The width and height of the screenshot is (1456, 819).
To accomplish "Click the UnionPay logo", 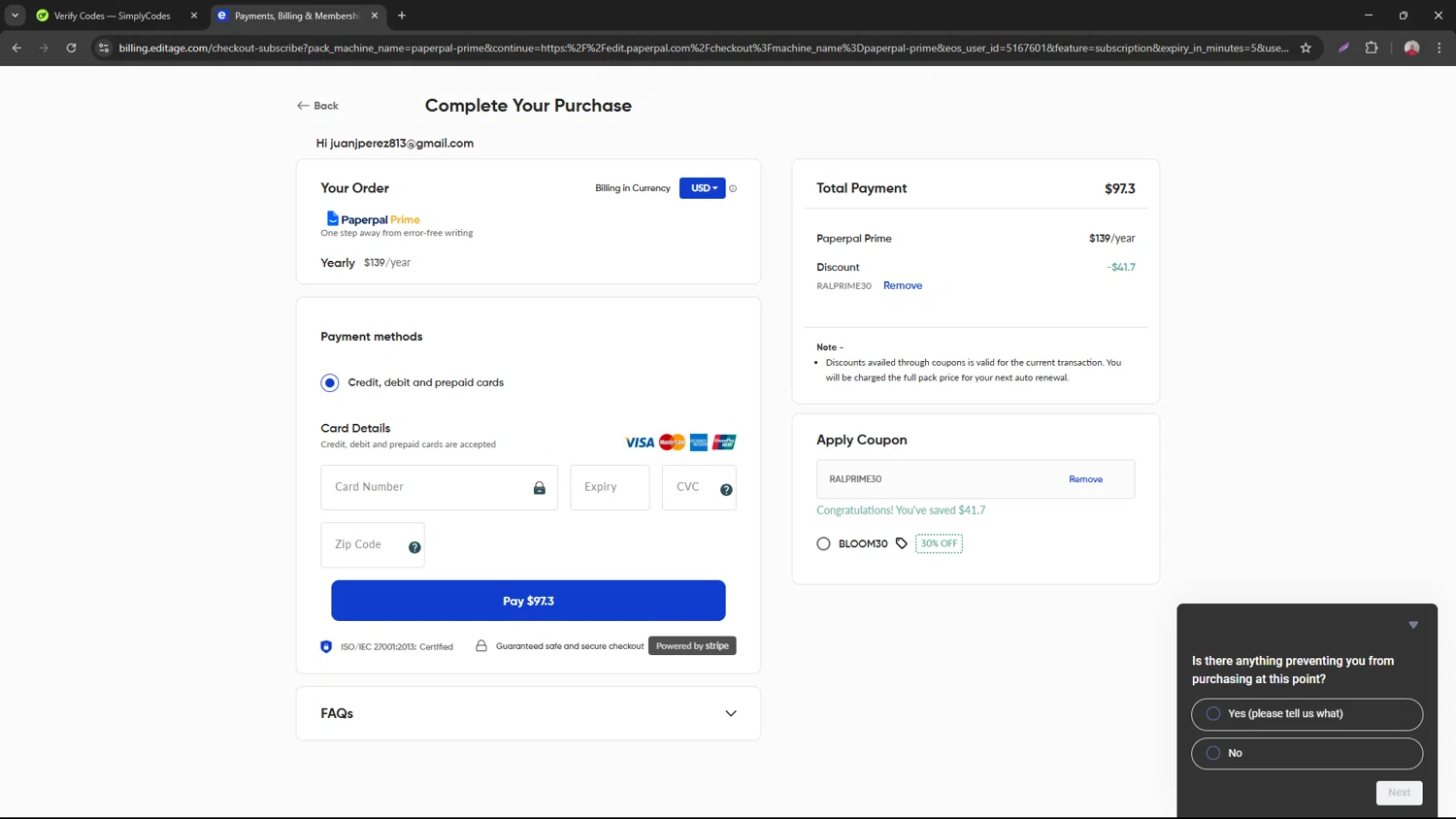I will pyautogui.click(x=724, y=442).
